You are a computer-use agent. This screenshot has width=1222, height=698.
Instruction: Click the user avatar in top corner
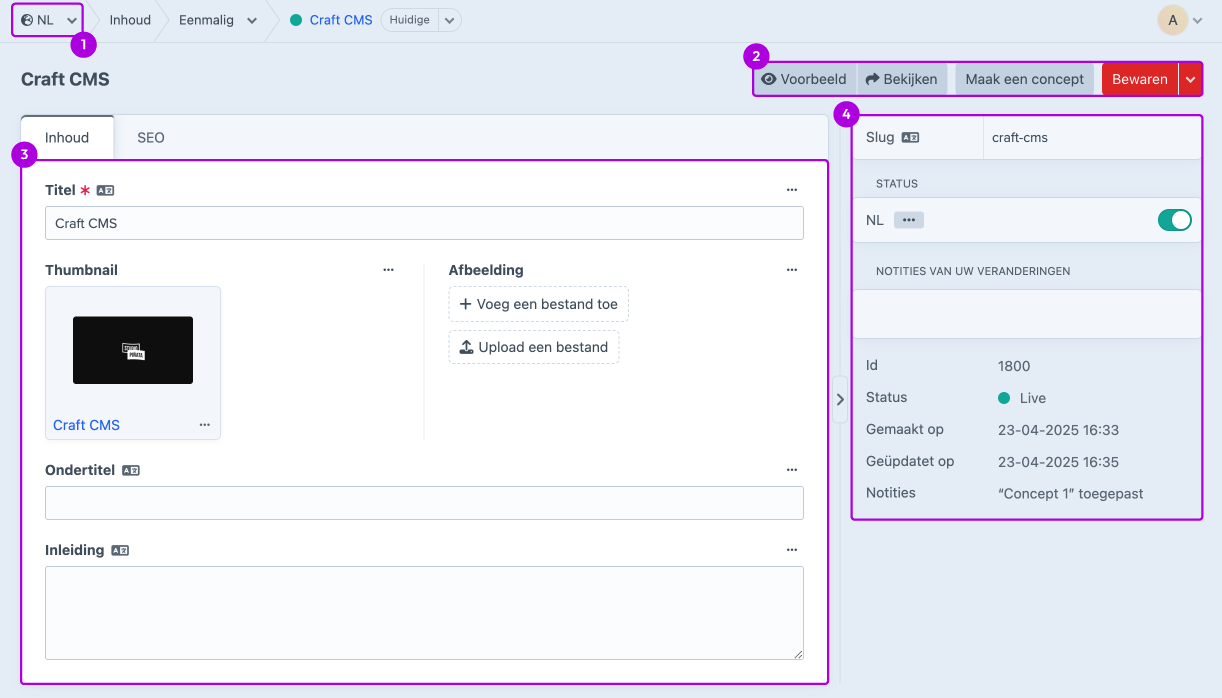click(x=1172, y=20)
